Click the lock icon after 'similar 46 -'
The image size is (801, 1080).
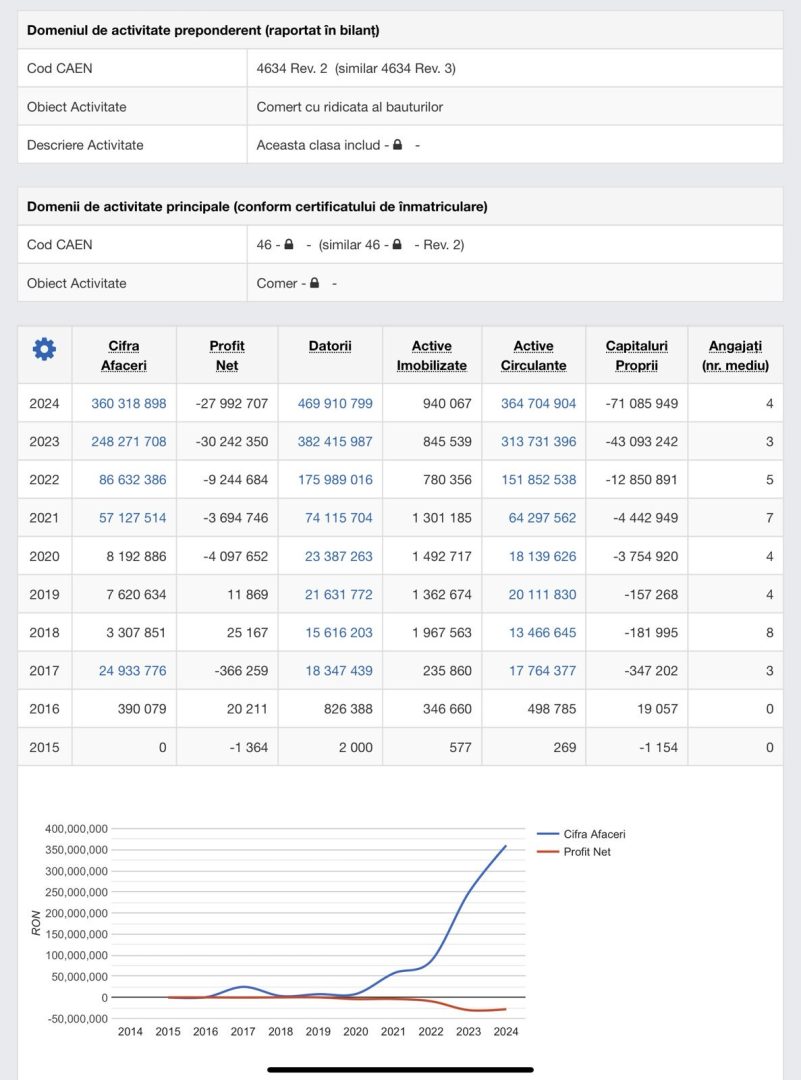point(397,244)
